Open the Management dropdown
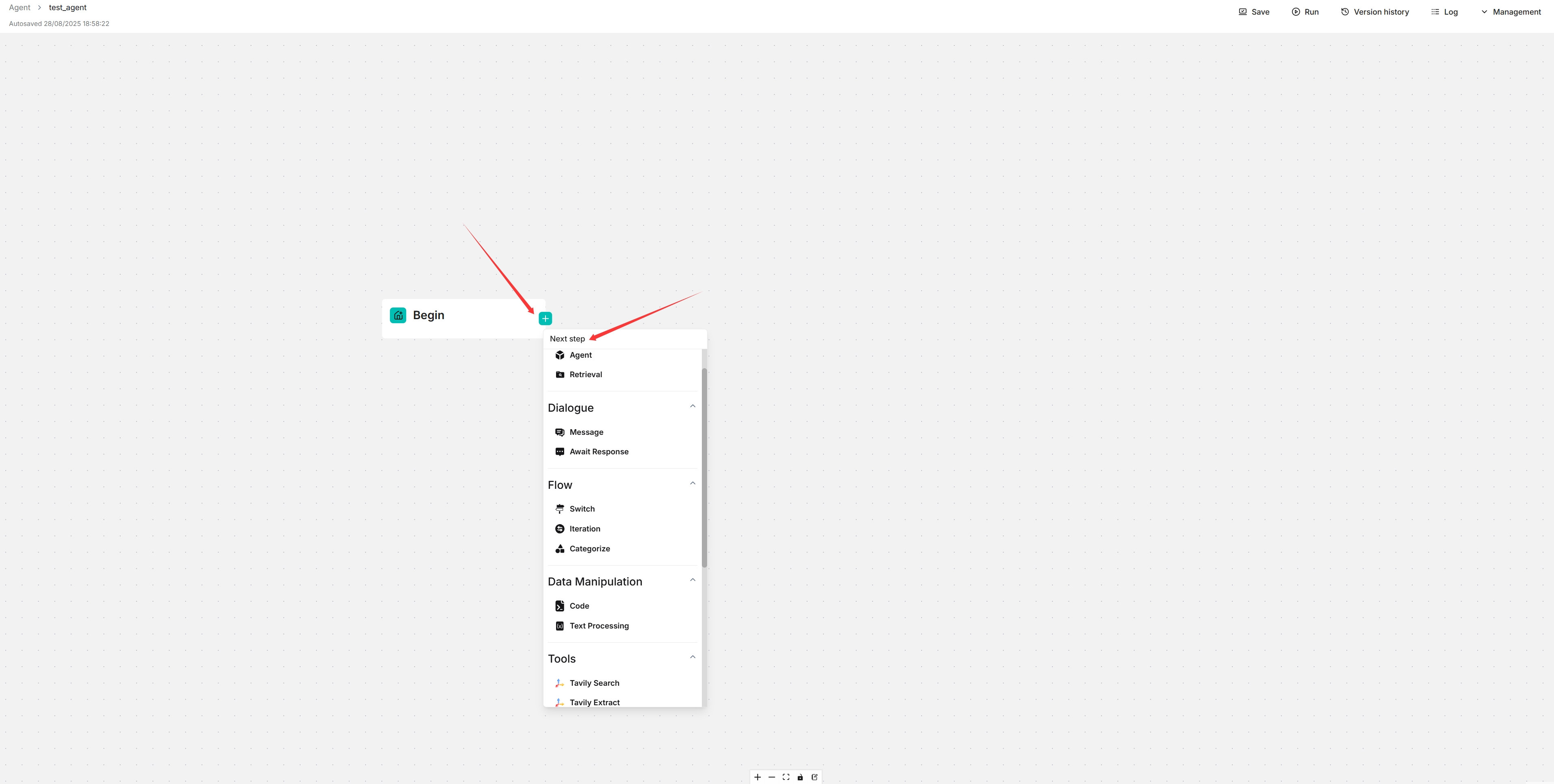The height and width of the screenshot is (784, 1554). [1511, 12]
